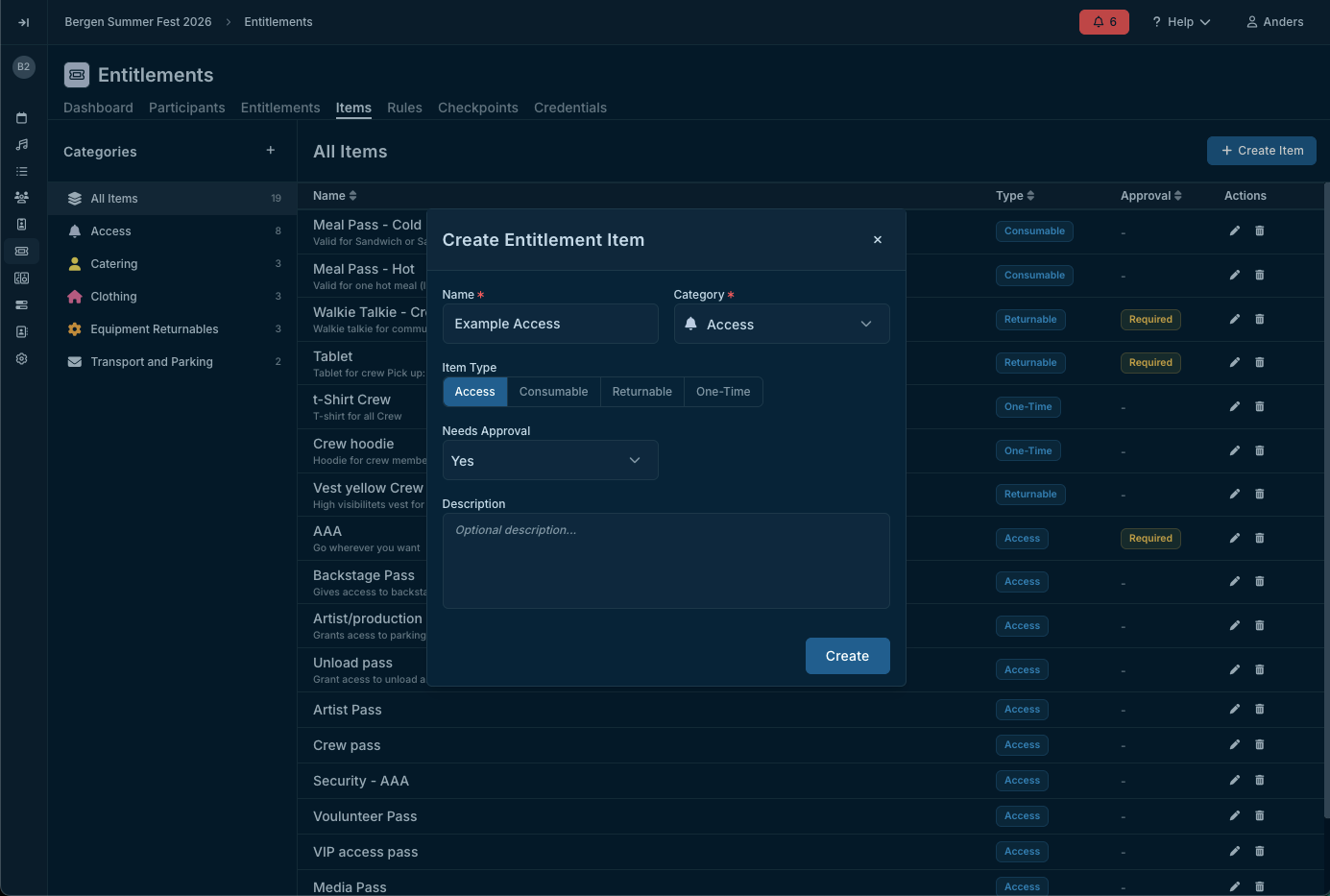Screen dimensions: 1330x896
Task: Edit the Meal Pass - Cold item
Action: (x=1235, y=230)
